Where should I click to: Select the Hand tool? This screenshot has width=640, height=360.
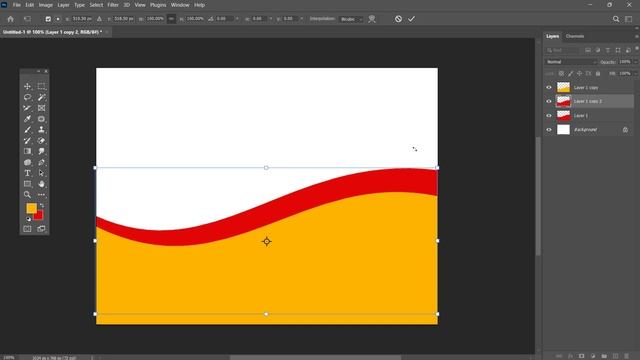click(41, 184)
